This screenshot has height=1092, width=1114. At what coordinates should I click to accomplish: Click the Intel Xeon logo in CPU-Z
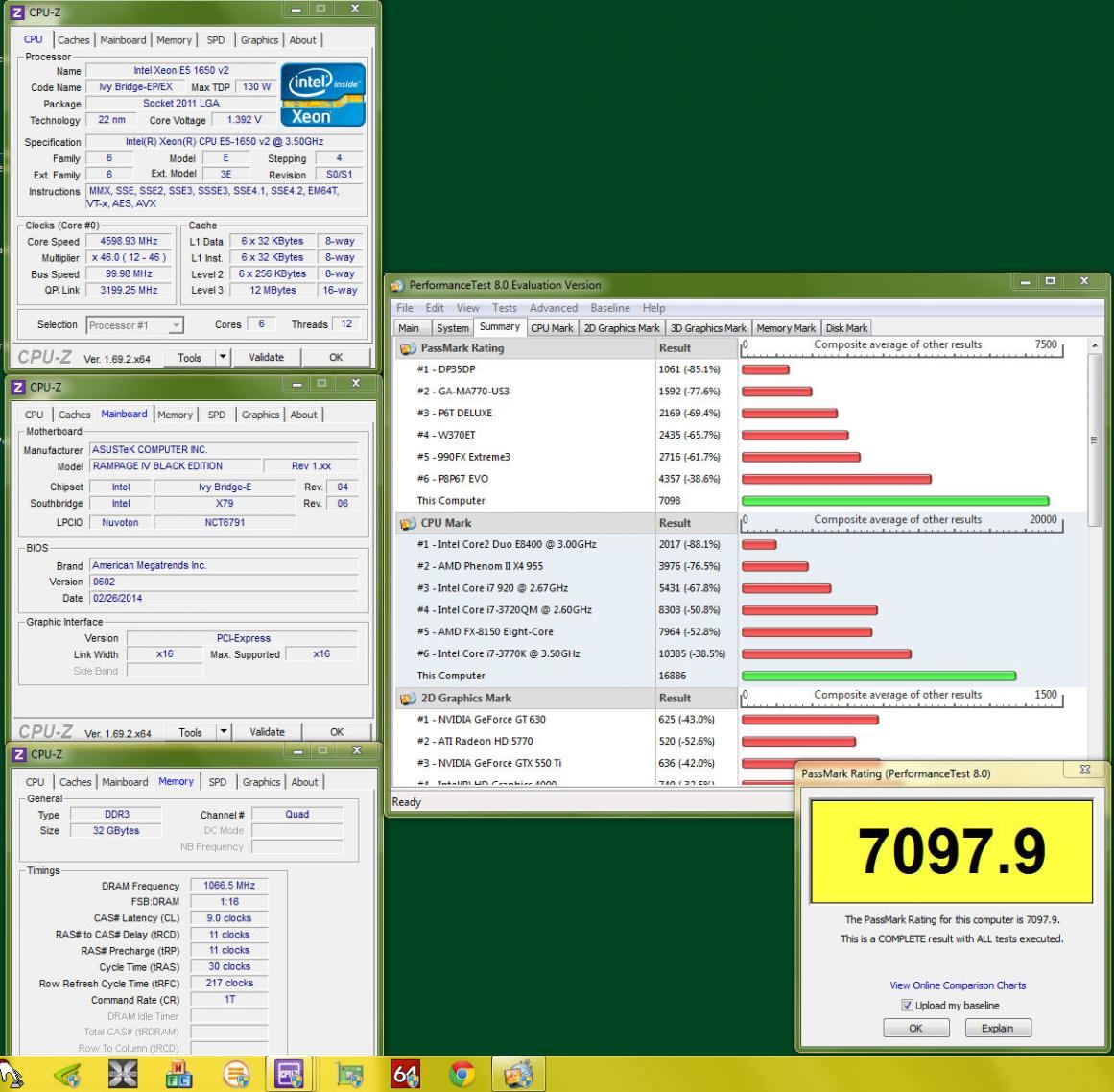click(x=322, y=95)
